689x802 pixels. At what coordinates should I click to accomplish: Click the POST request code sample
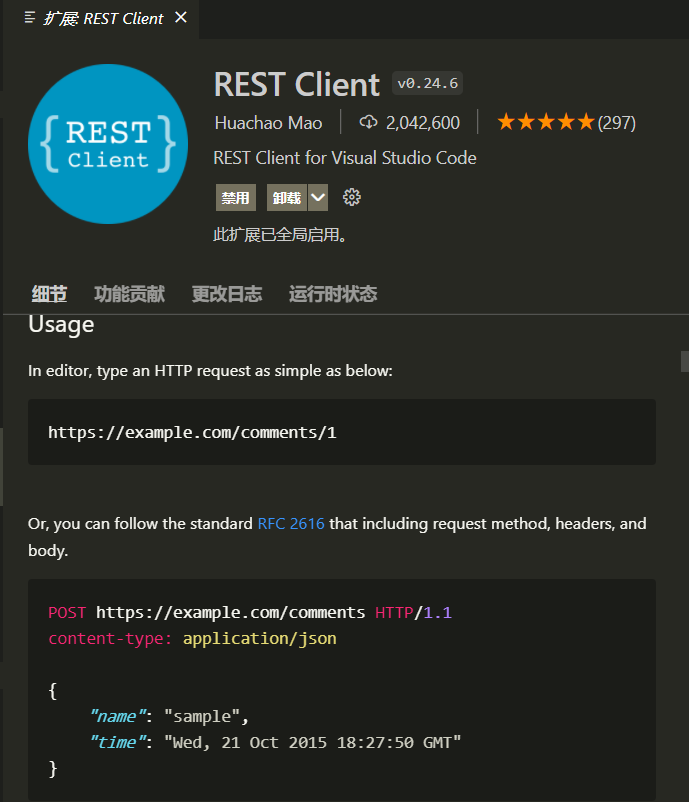pos(341,690)
